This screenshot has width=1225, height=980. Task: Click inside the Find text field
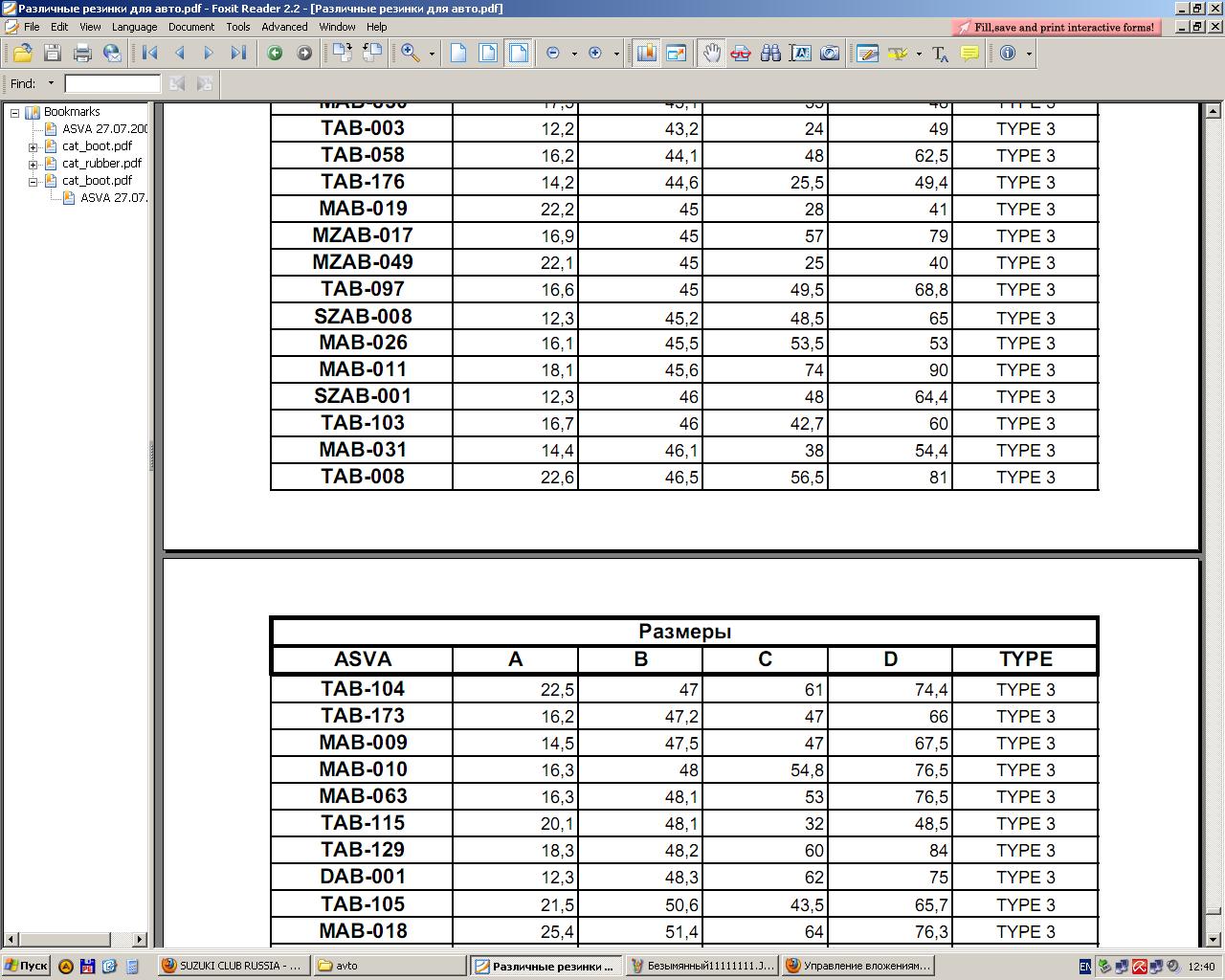click(112, 84)
